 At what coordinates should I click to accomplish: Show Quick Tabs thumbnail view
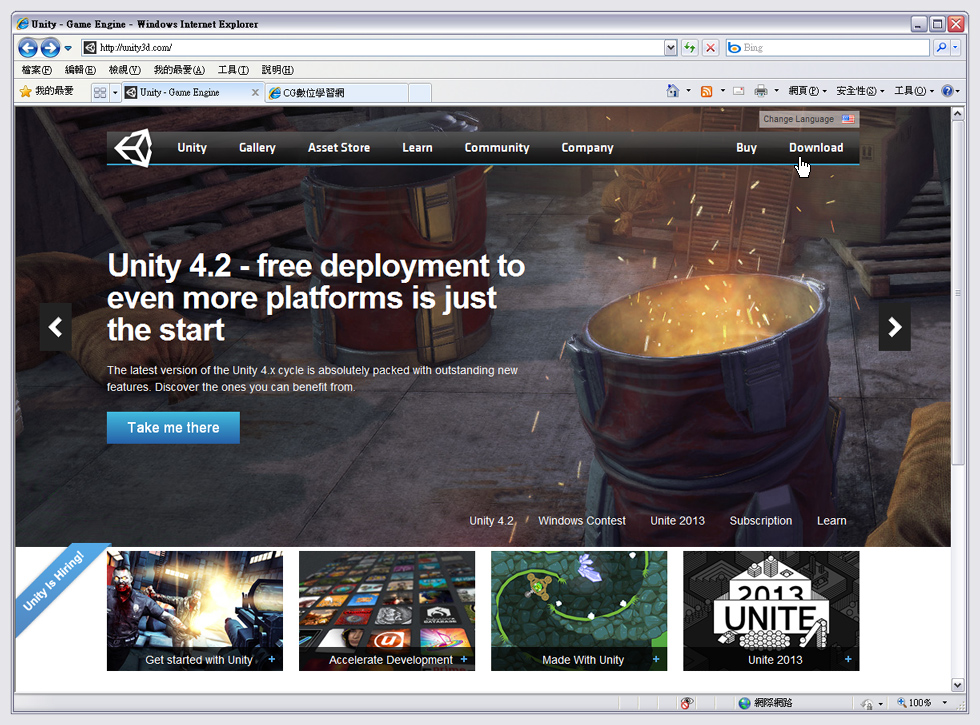click(100, 92)
